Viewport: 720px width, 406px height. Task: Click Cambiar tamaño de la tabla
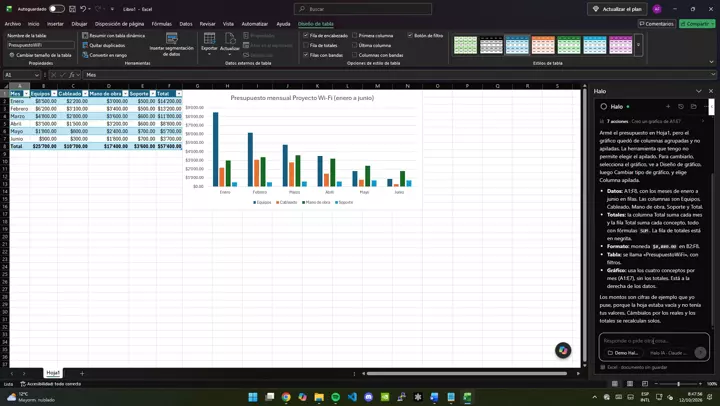click(40, 55)
